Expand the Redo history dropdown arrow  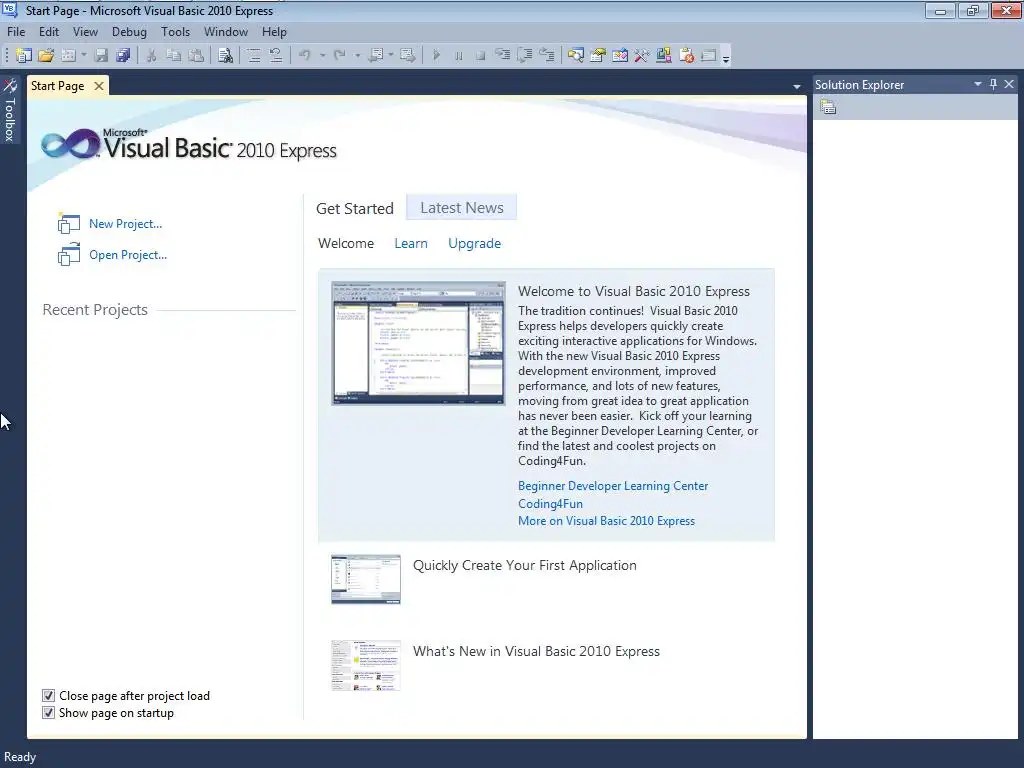click(357, 56)
